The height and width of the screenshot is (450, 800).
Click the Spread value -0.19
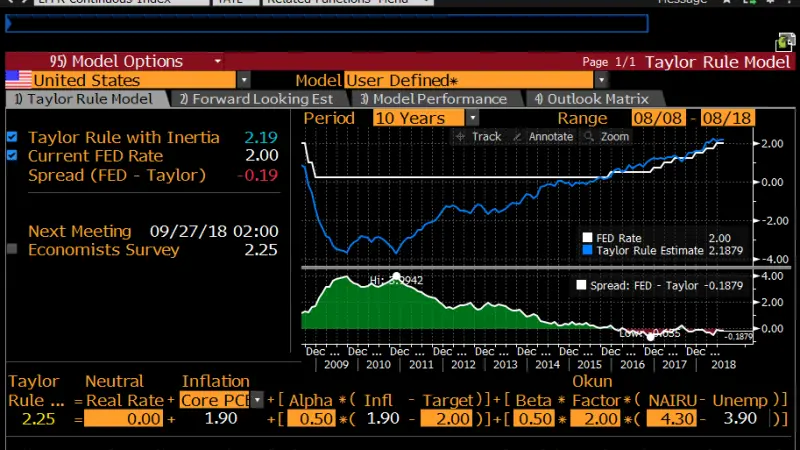(x=258, y=175)
